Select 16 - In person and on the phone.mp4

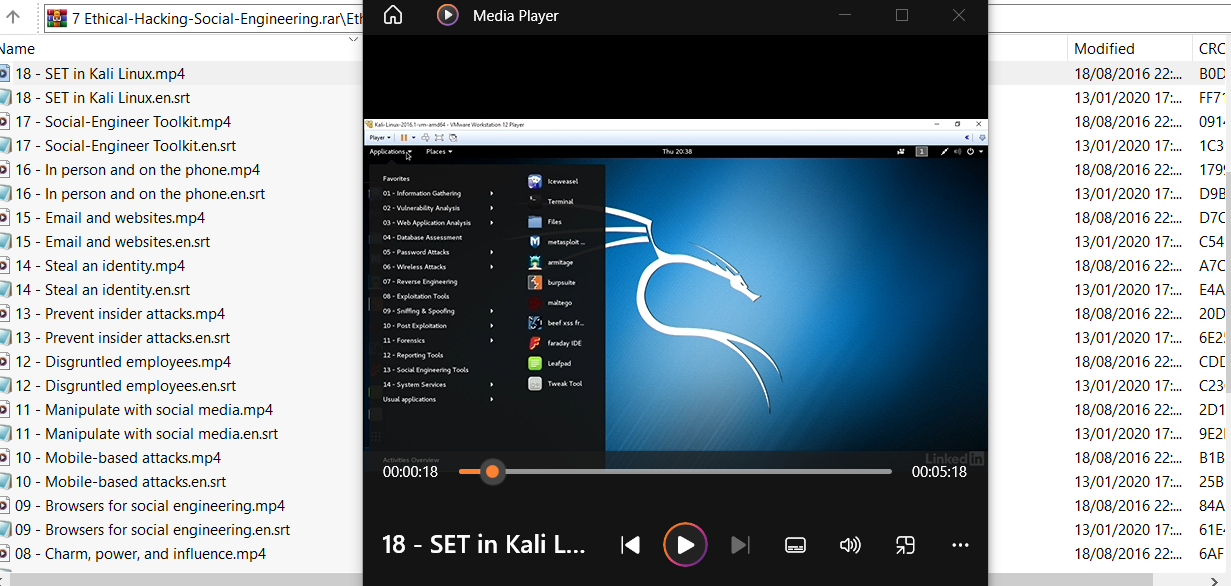click(137, 169)
